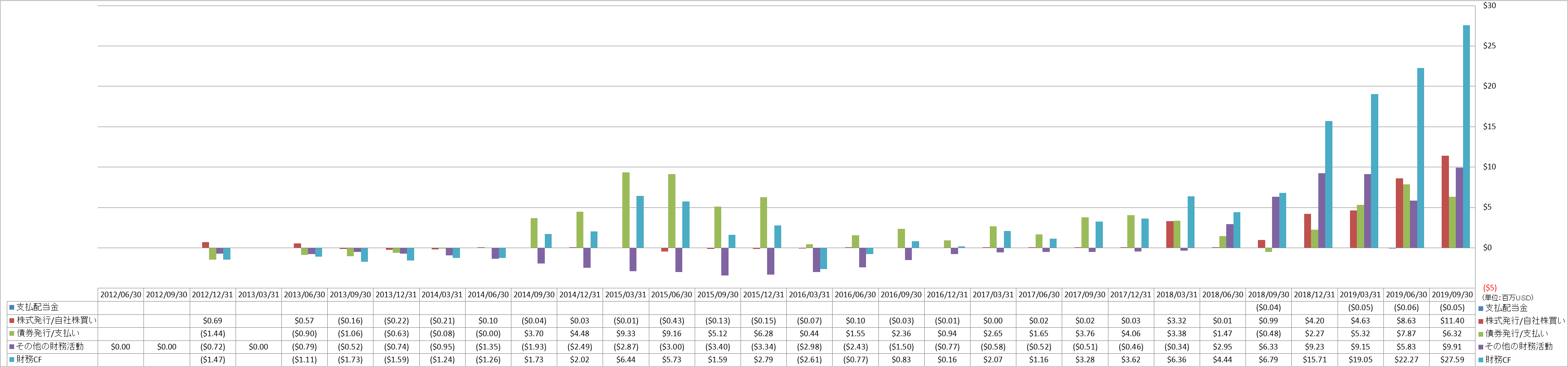This screenshot has width=1568, height=367.
Task: Select the 2012/12/31 date column header
Action: [x=212, y=295]
